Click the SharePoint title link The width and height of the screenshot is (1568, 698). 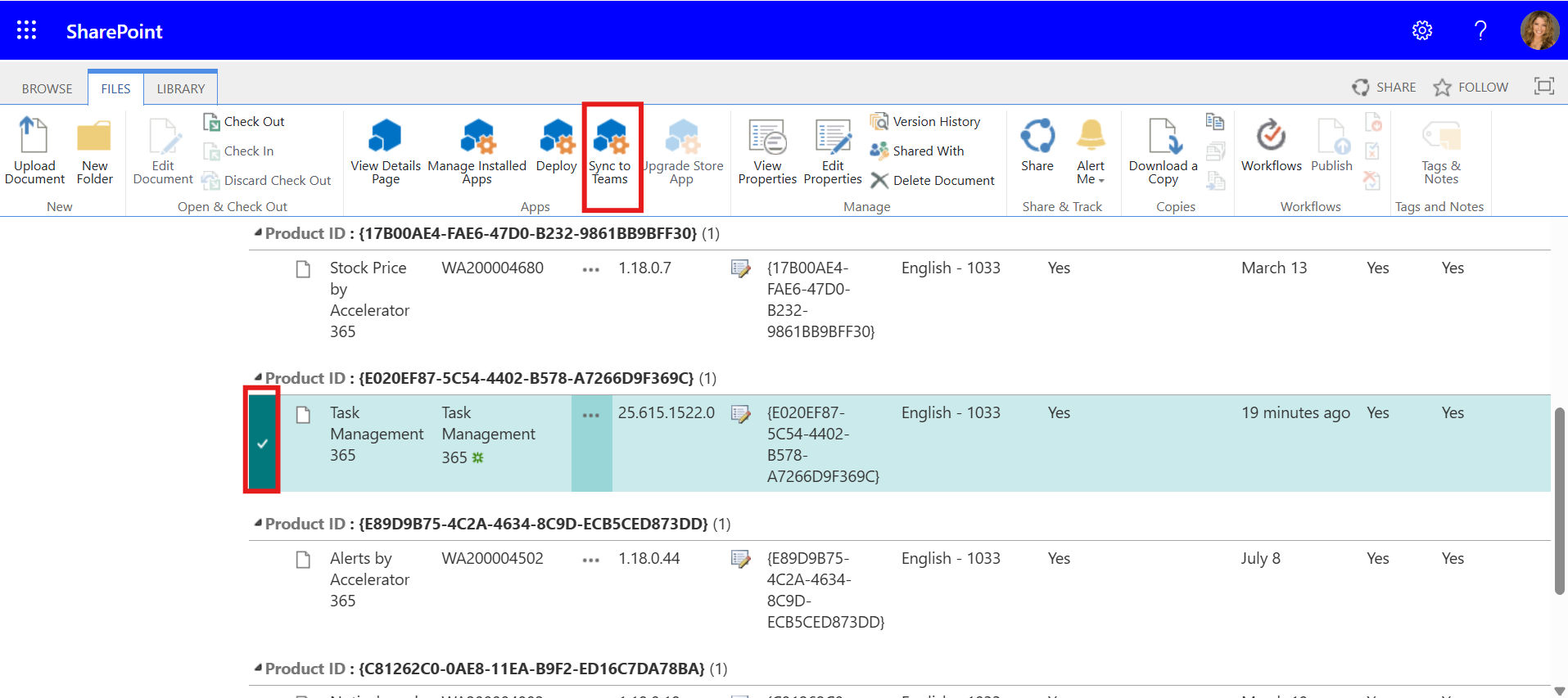pos(114,31)
